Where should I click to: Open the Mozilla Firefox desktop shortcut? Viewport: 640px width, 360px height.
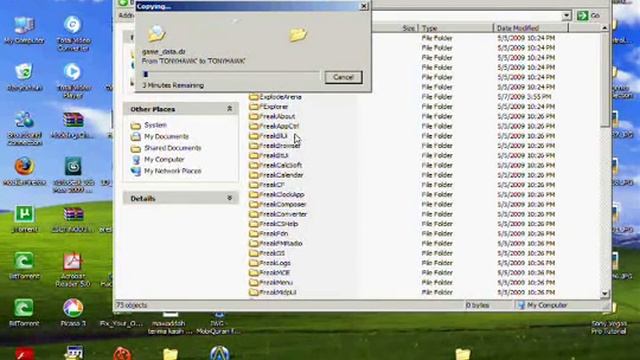coord(24,171)
